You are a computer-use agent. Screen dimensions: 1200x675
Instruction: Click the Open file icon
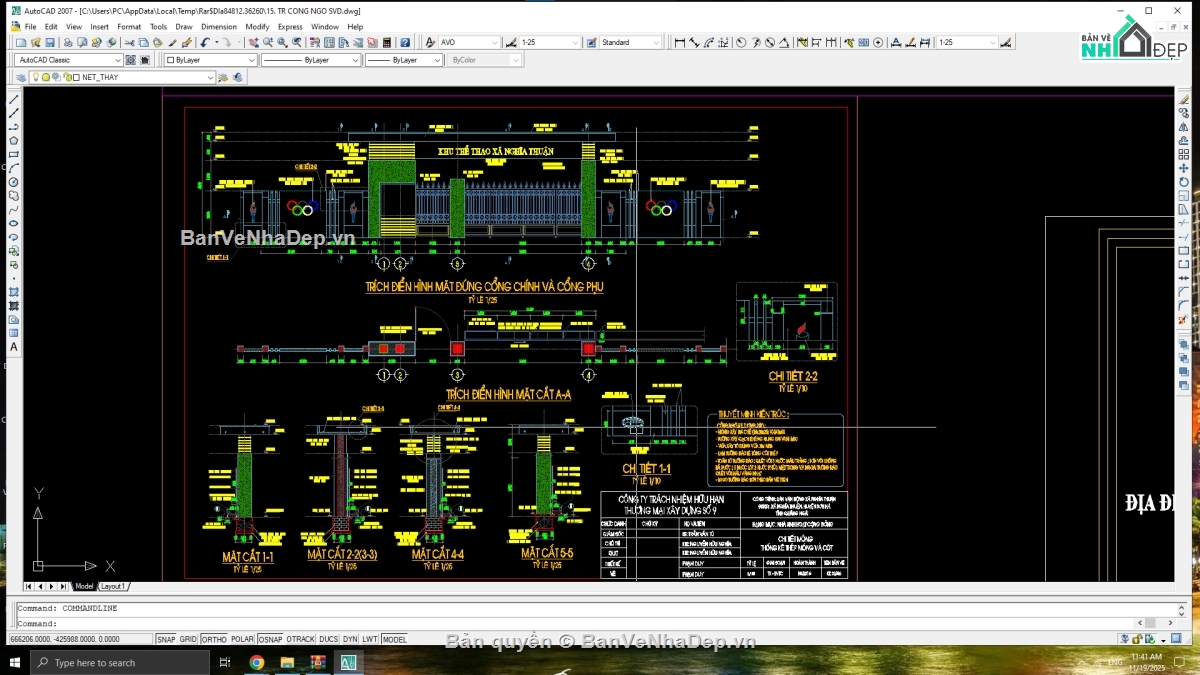click(x=35, y=43)
